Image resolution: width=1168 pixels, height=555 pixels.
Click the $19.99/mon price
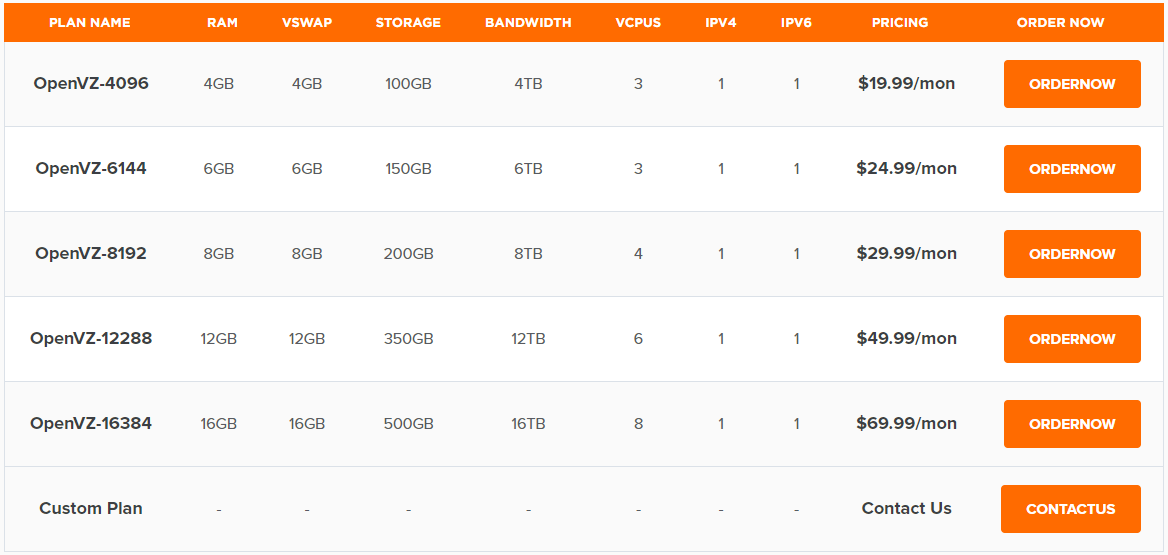click(x=907, y=83)
